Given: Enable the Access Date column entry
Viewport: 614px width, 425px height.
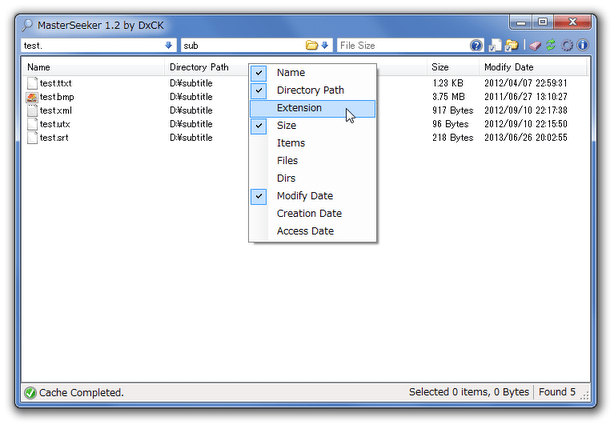Looking at the screenshot, I should tap(312, 231).
